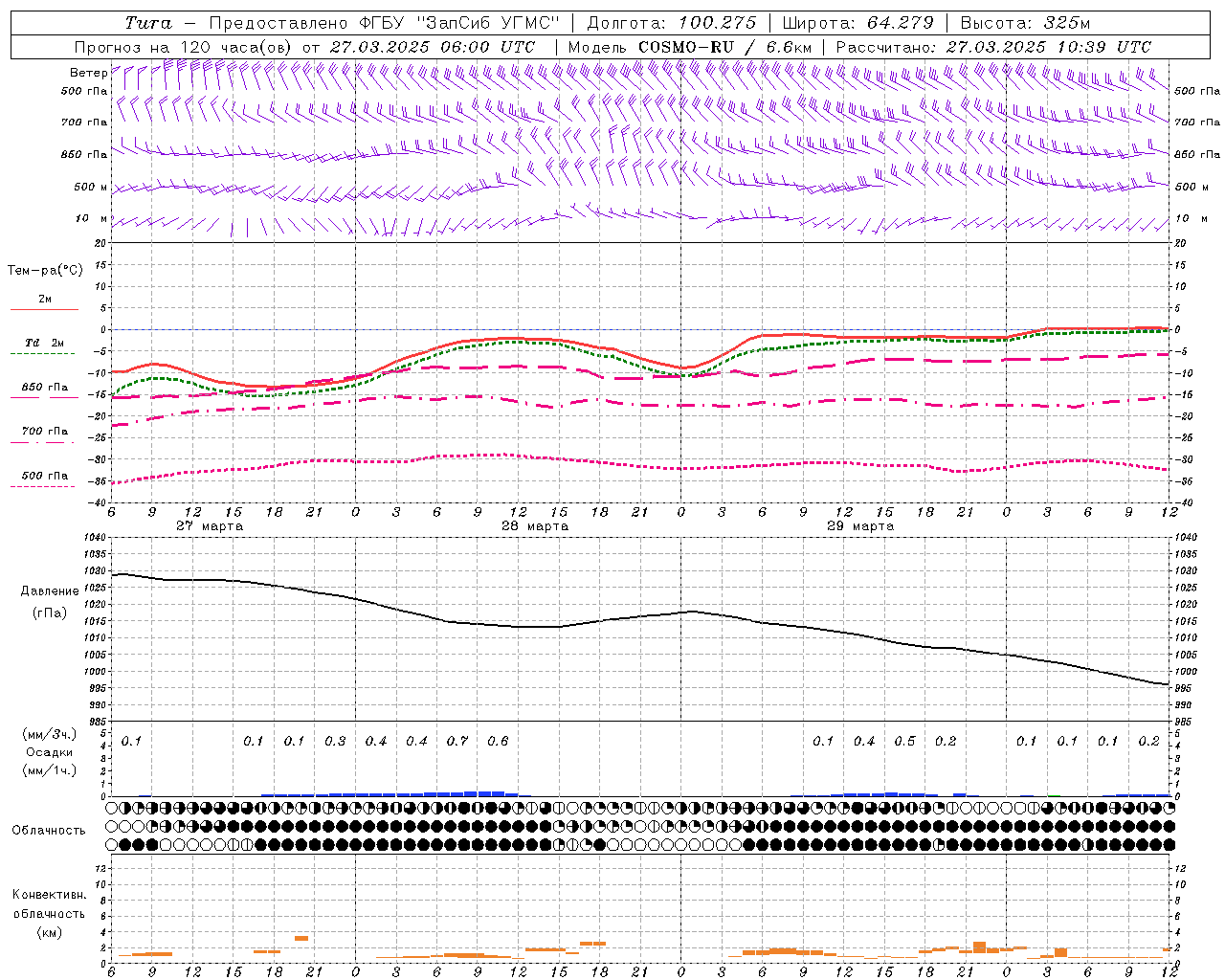Select the text Предоставлено ФГБУ "ЗапСиб УГМС"
The image size is (1225, 980).
[384, 23]
